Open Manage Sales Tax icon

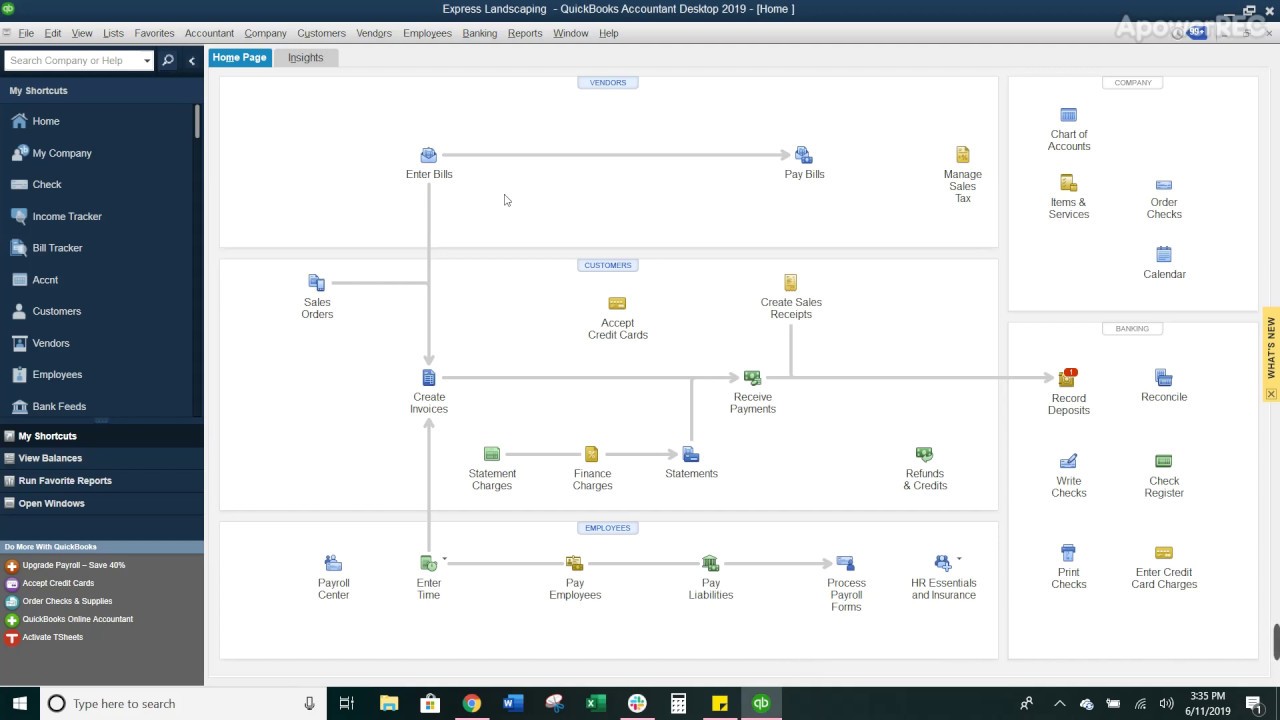tap(962, 155)
